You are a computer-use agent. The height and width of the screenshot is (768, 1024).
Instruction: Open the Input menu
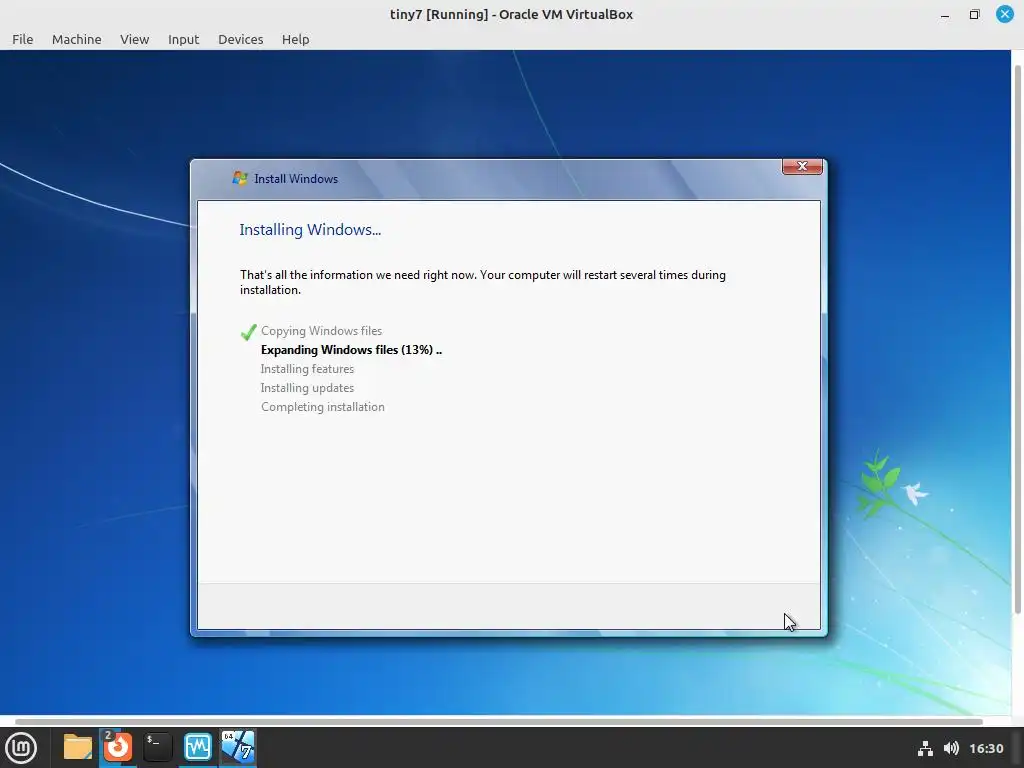pos(184,39)
